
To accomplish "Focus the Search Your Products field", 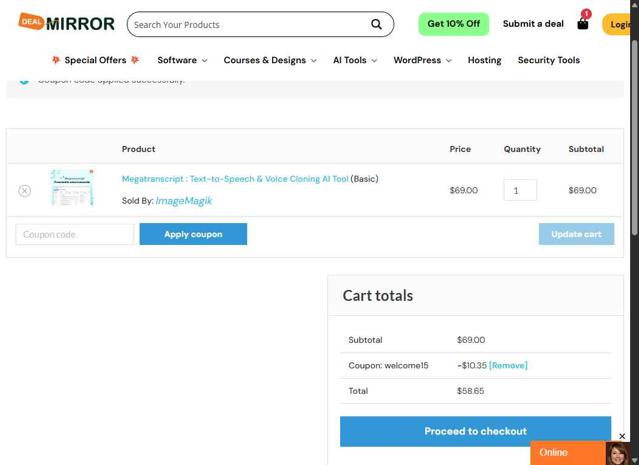I will coord(260,24).
